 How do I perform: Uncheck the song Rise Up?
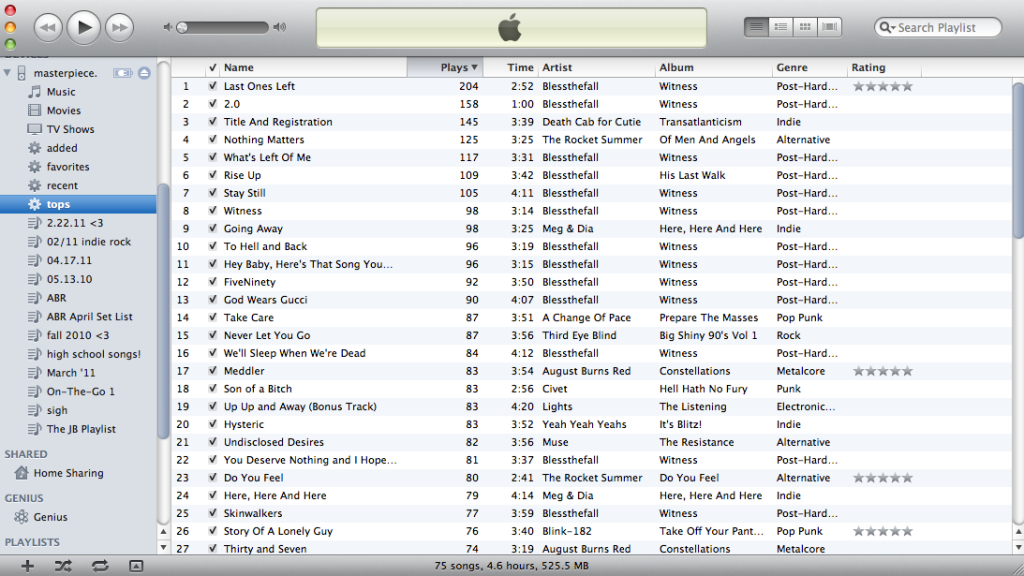(212, 175)
